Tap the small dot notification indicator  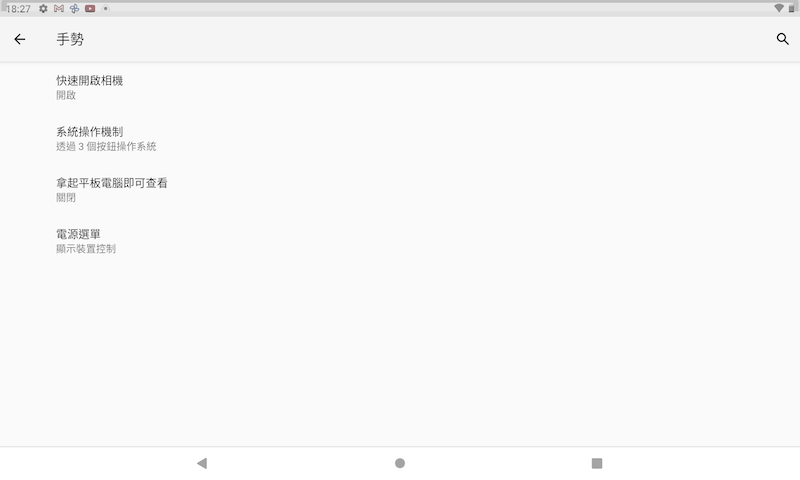pos(106,8)
